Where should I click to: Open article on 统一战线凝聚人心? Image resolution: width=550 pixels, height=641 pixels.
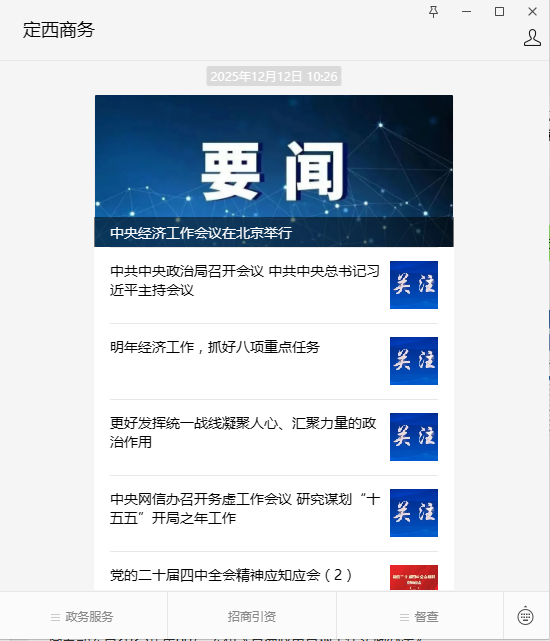coord(274,437)
